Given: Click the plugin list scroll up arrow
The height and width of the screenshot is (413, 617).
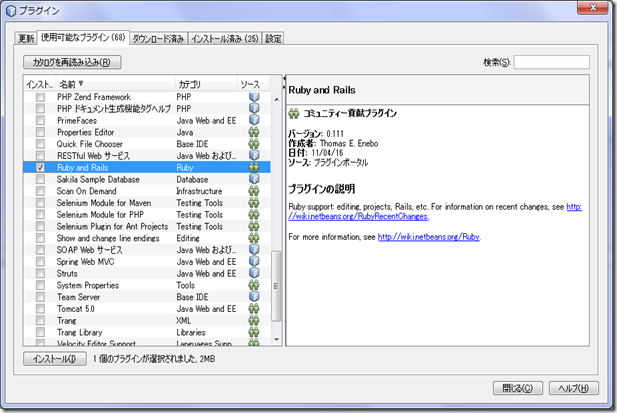Looking at the screenshot, I should (x=276, y=99).
